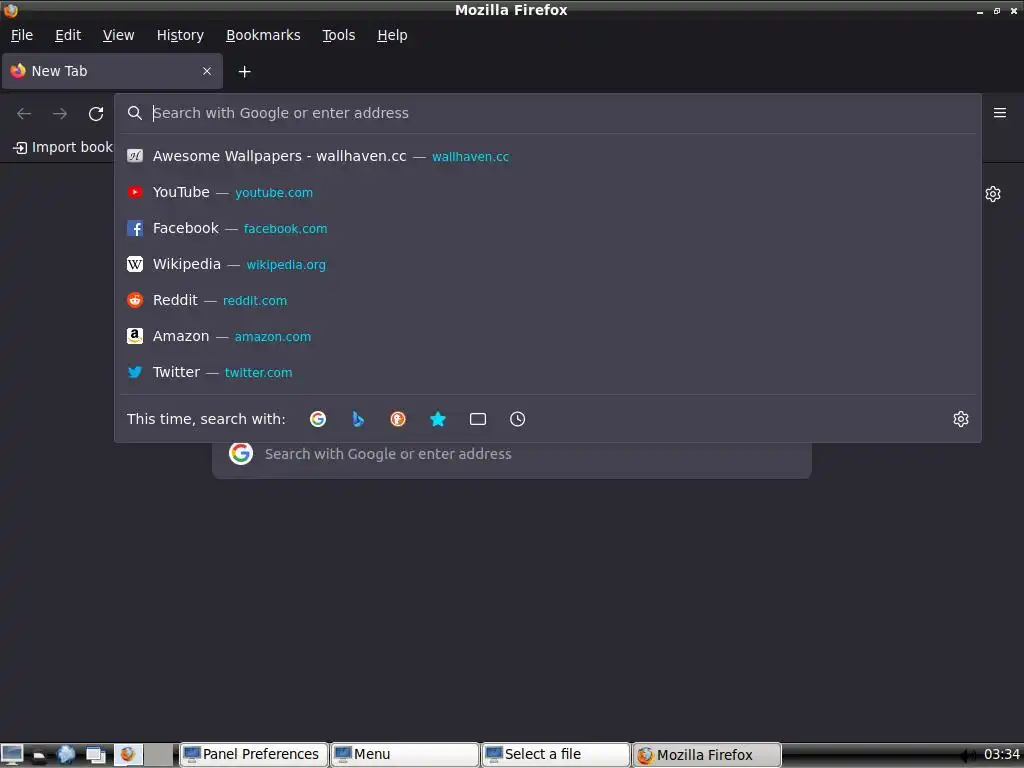Switch to Menu taskbar window
This screenshot has height=768, width=1024.
(404, 755)
